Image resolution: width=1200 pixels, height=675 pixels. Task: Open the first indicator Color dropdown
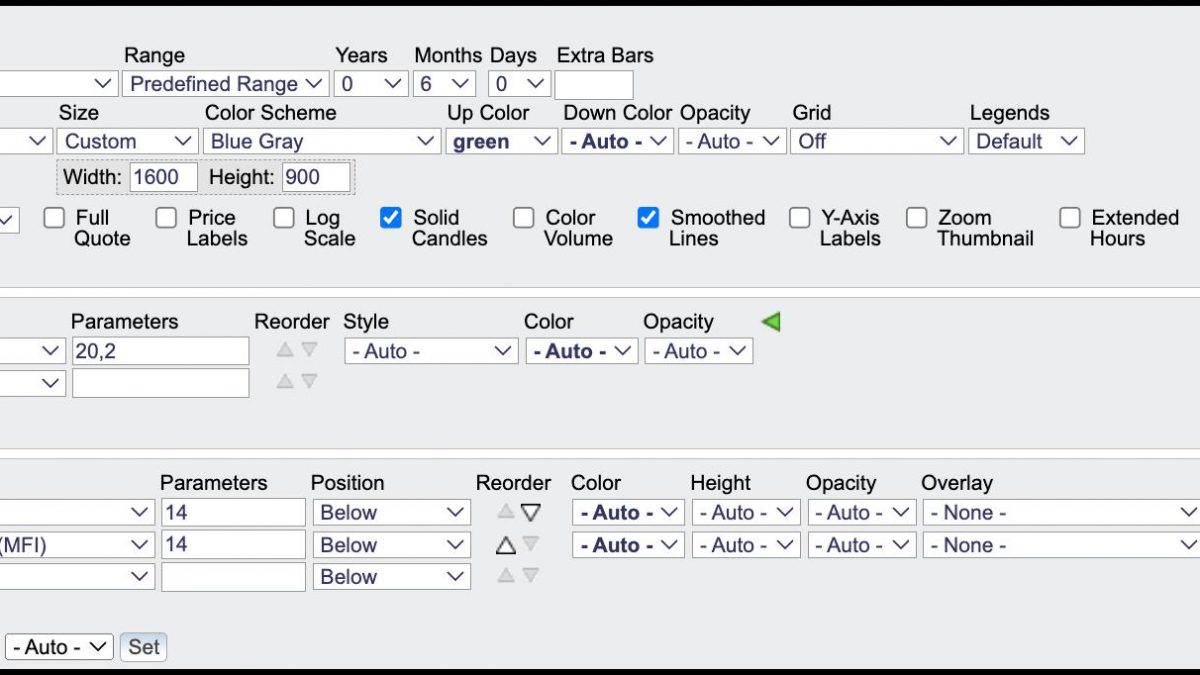coord(628,513)
